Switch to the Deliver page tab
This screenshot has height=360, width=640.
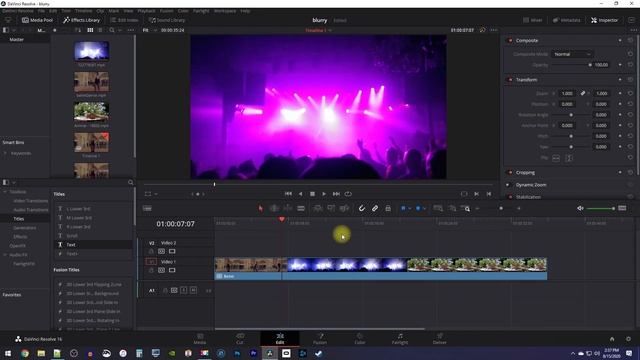(x=440, y=339)
